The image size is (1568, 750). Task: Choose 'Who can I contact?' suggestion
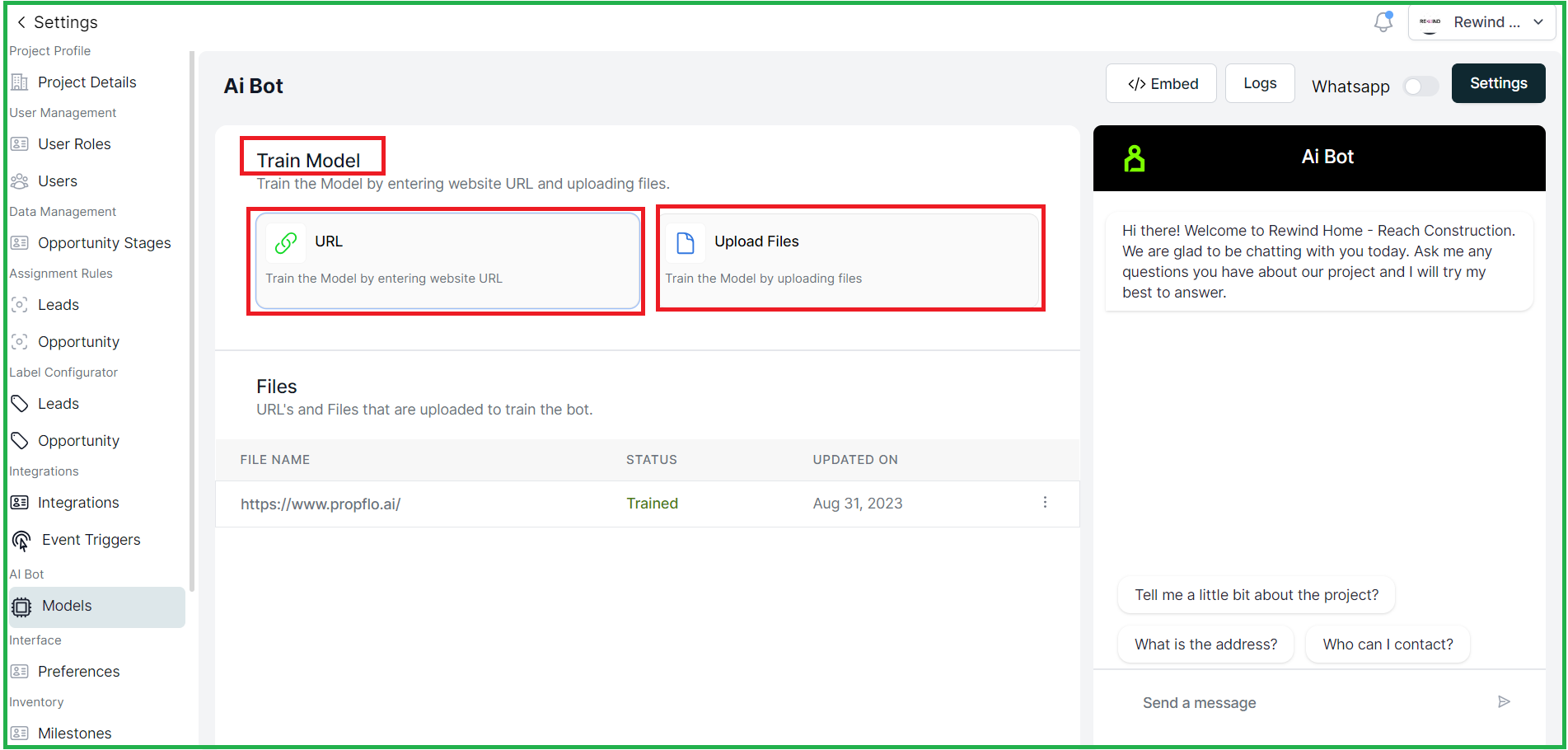(x=1388, y=645)
